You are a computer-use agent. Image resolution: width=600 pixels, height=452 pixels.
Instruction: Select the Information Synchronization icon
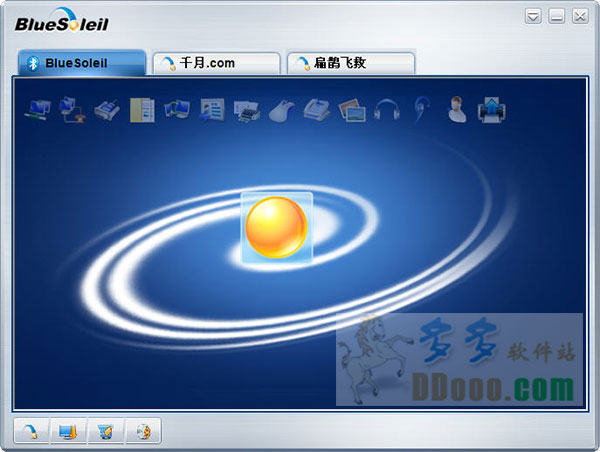coord(177,109)
